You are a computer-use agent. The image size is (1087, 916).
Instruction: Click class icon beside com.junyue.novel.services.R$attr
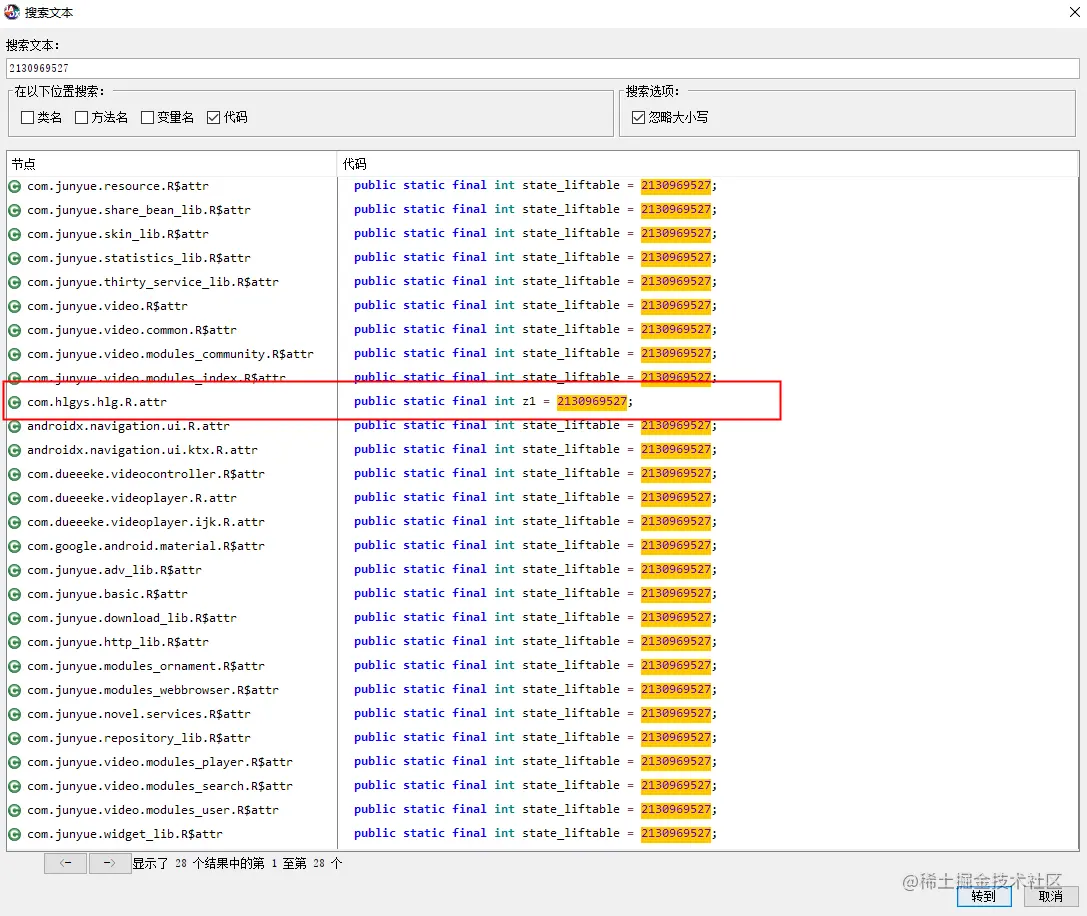point(14,714)
